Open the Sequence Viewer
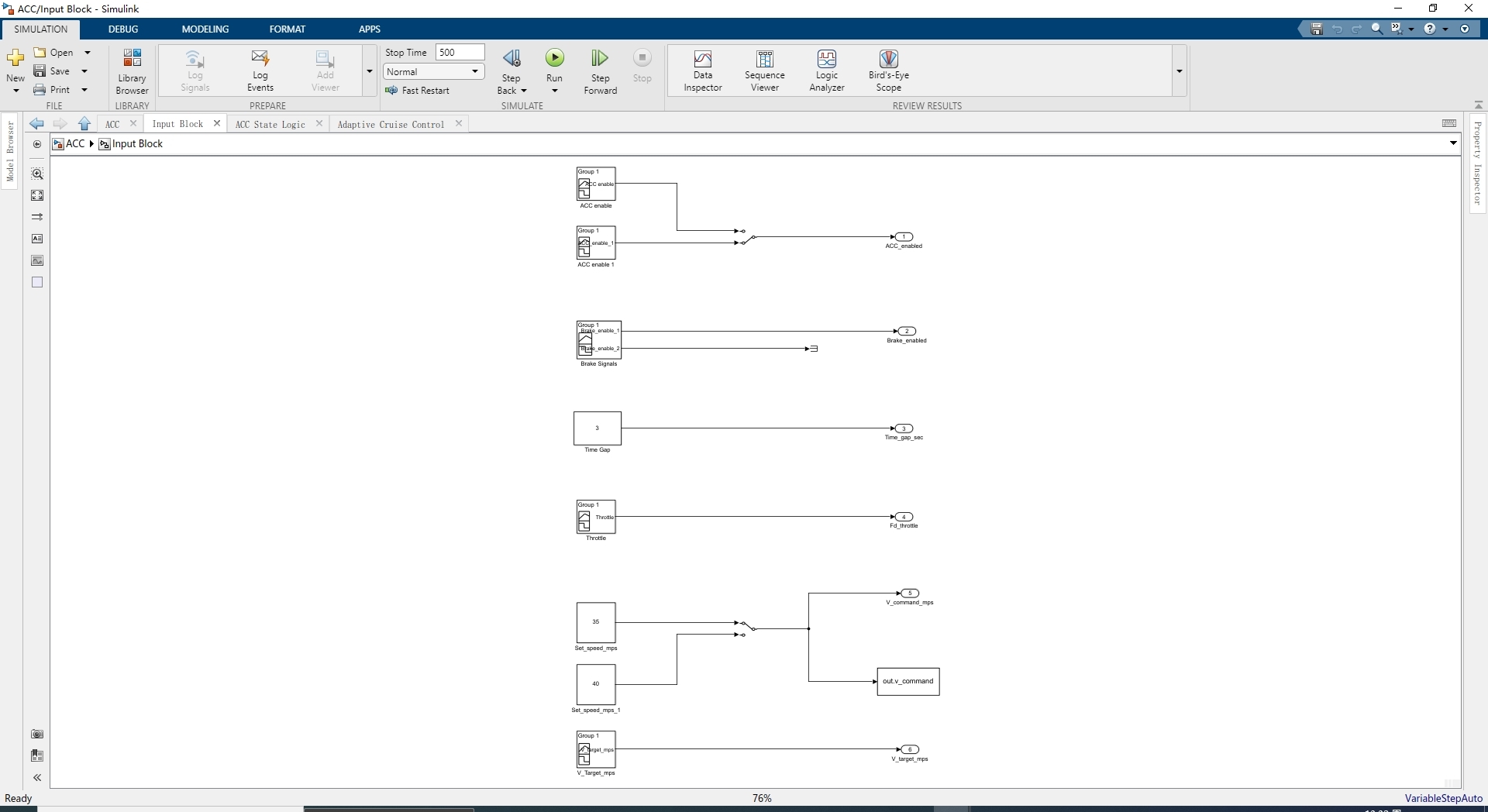 pos(765,71)
